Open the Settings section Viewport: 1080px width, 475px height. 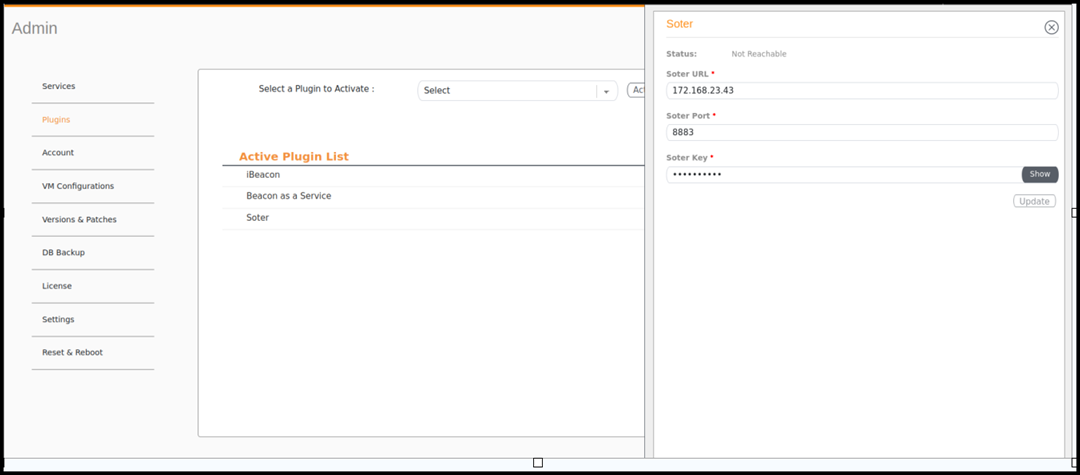(x=58, y=319)
